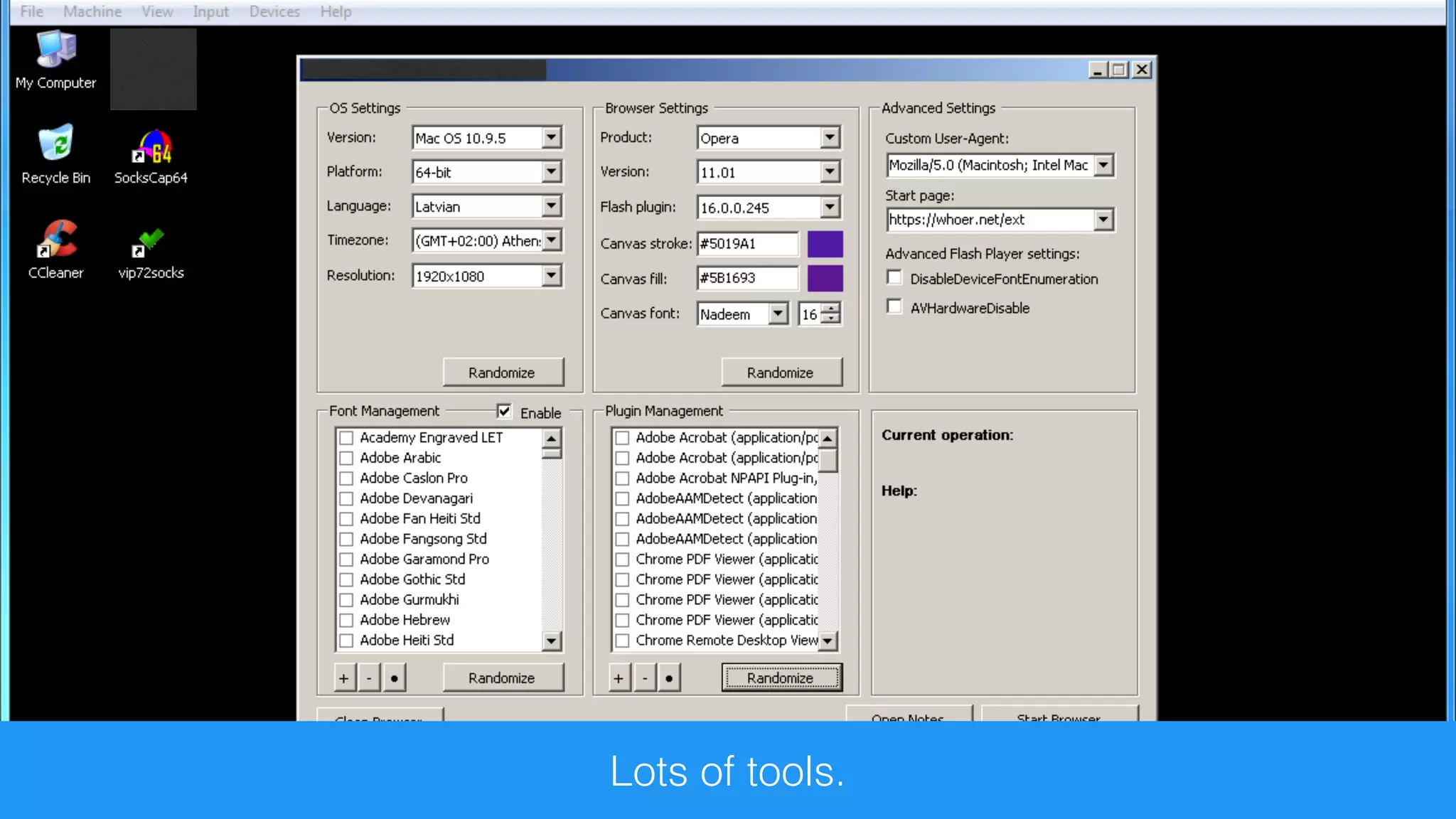The height and width of the screenshot is (819, 1456).
Task: Increase the canvas font size stepper
Action: pos(830,309)
